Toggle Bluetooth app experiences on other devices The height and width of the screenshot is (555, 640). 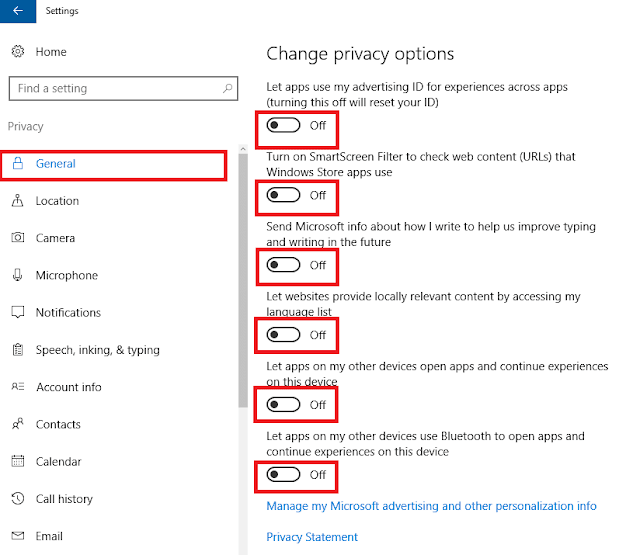pos(283,475)
